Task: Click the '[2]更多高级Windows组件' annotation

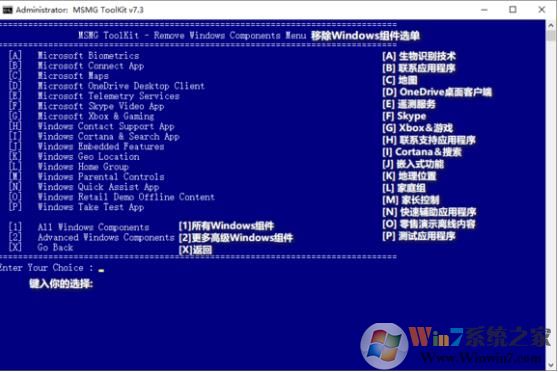Action: tap(236, 238)
